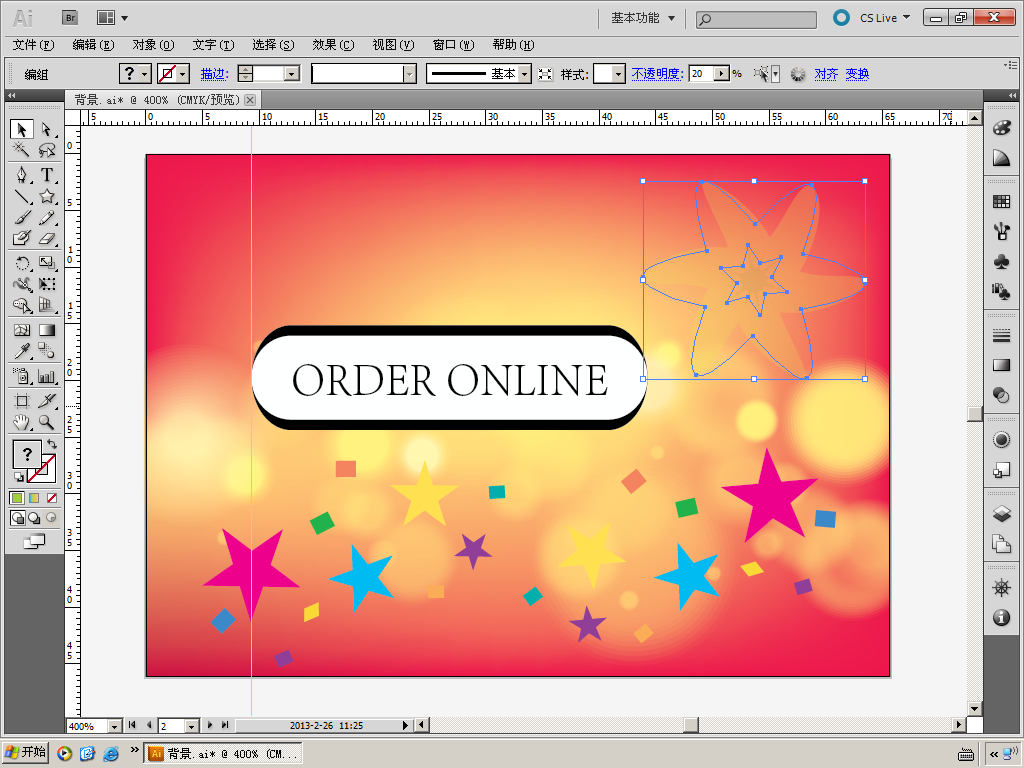Viewport: 1024px width, 768px height.
Task: Select the Perspective Grid tool
Action: click(46, 305)
